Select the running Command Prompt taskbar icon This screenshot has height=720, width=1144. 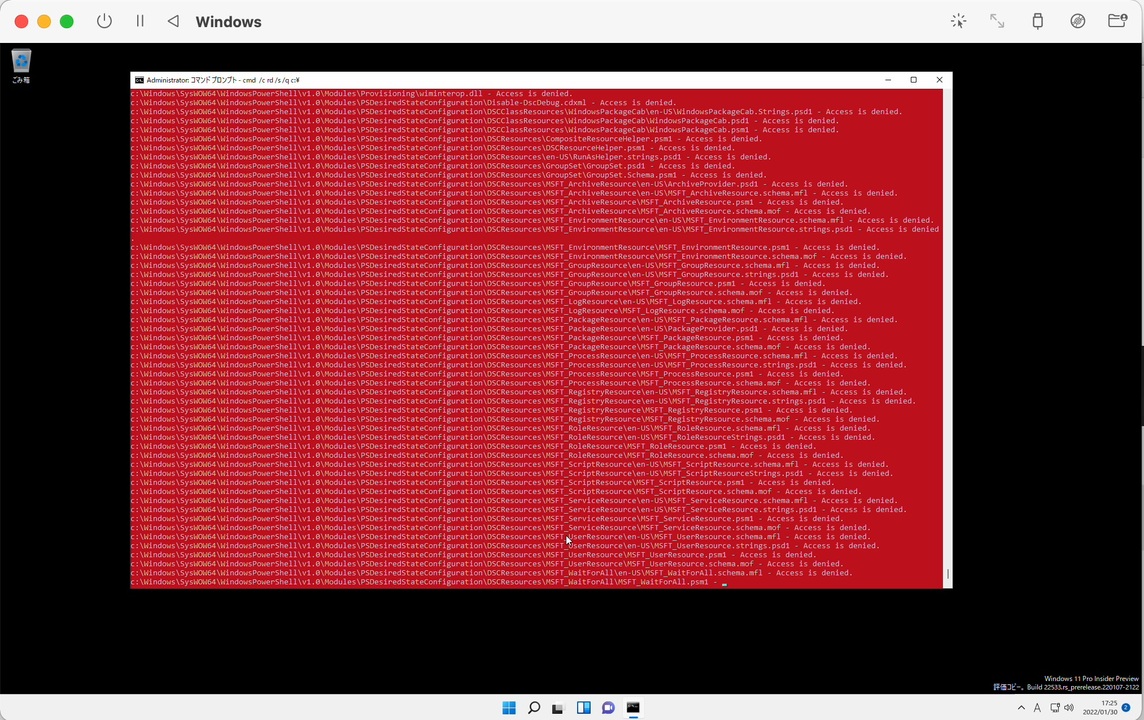pyautogui.click(x=632, y=708)
